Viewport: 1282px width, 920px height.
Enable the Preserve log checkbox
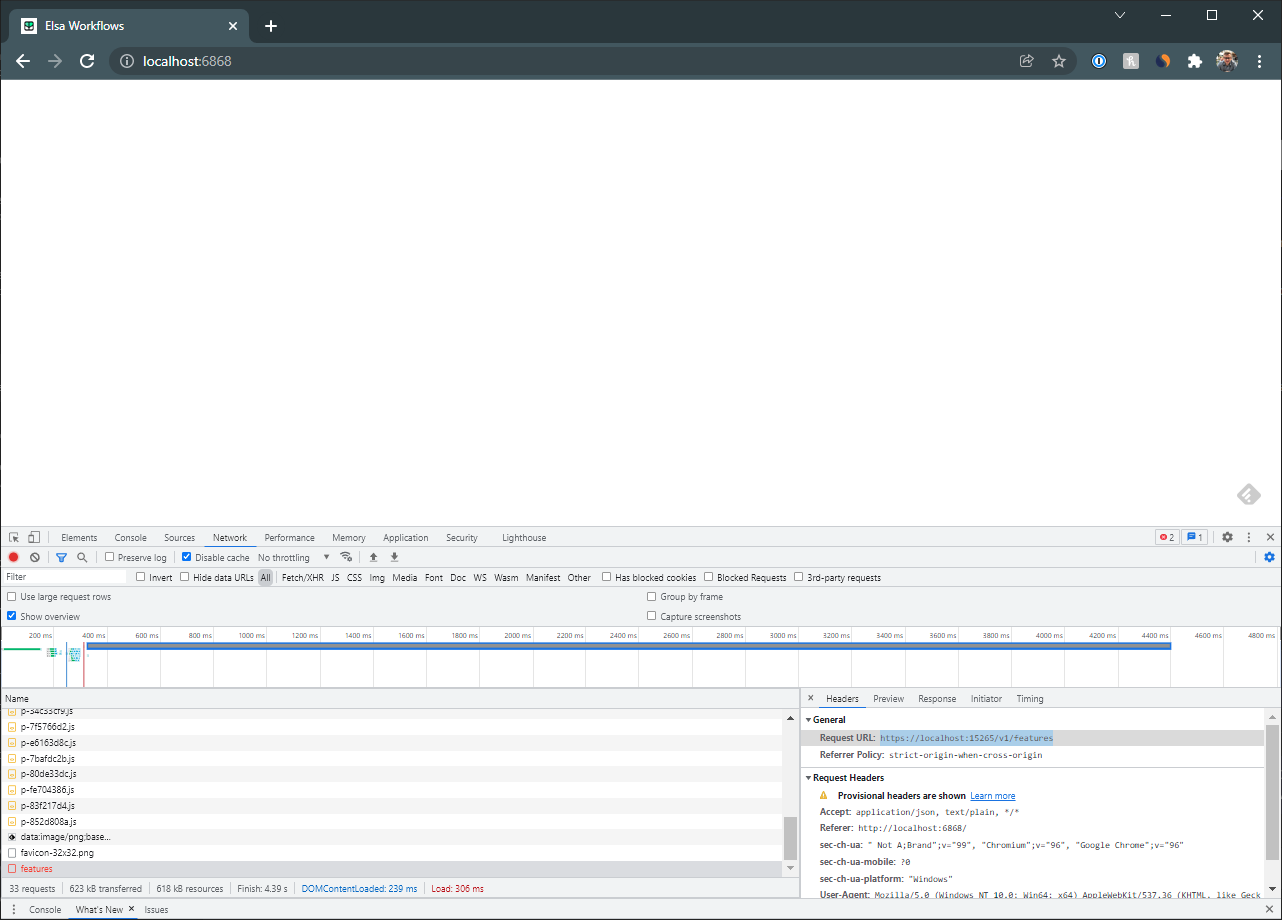tap(109, 557)
